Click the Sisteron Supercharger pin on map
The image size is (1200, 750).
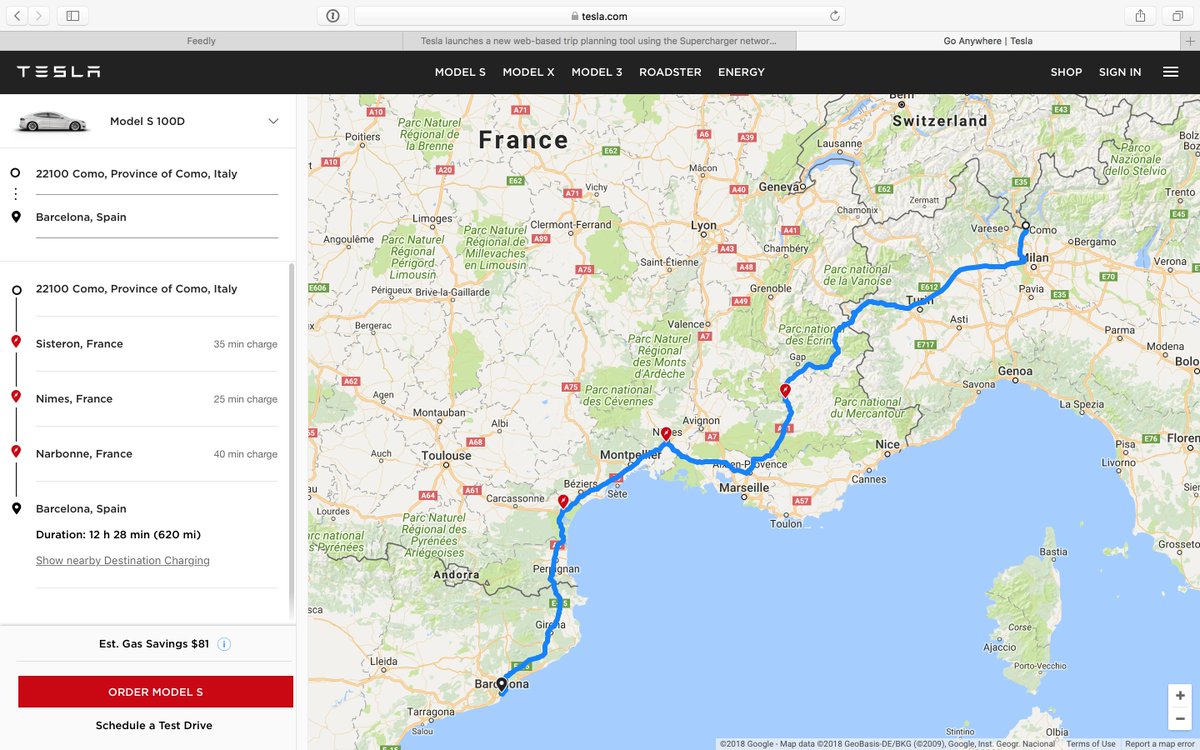coord(785,391)
